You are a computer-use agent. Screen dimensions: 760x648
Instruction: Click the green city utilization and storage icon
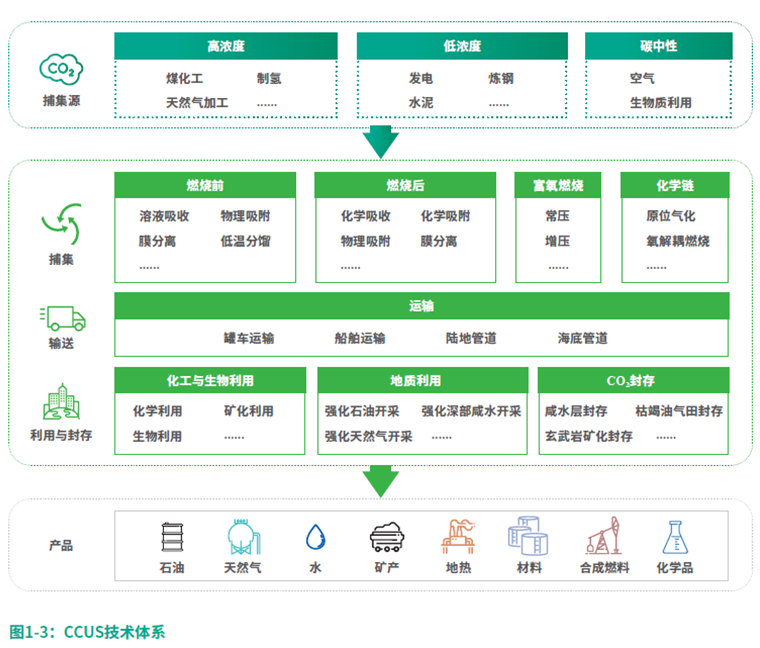coord(61,402)
